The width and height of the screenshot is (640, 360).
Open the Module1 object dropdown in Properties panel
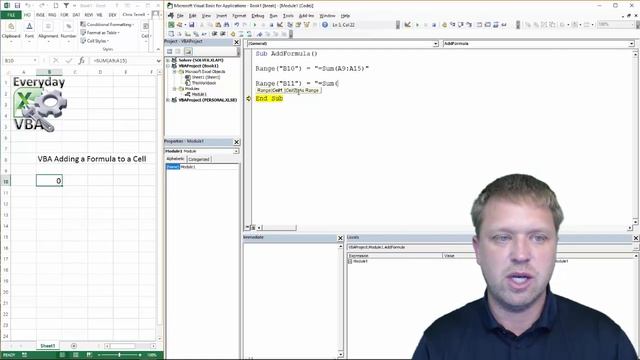(x=236, y=151)
